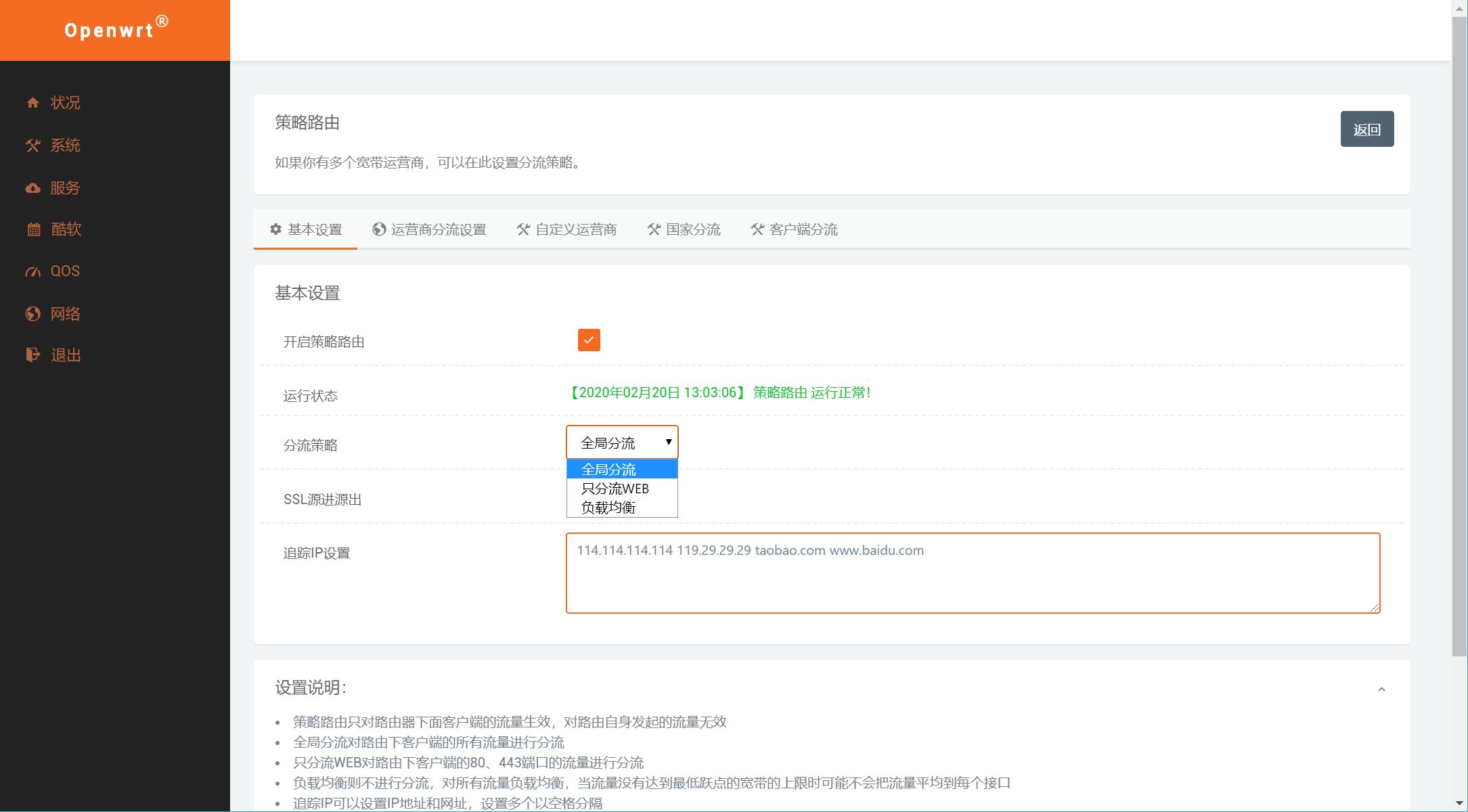This screenshot has width=1468, height=812.
Task: Switch to the 基本设置 tab
Action: [x=305, y=229]
